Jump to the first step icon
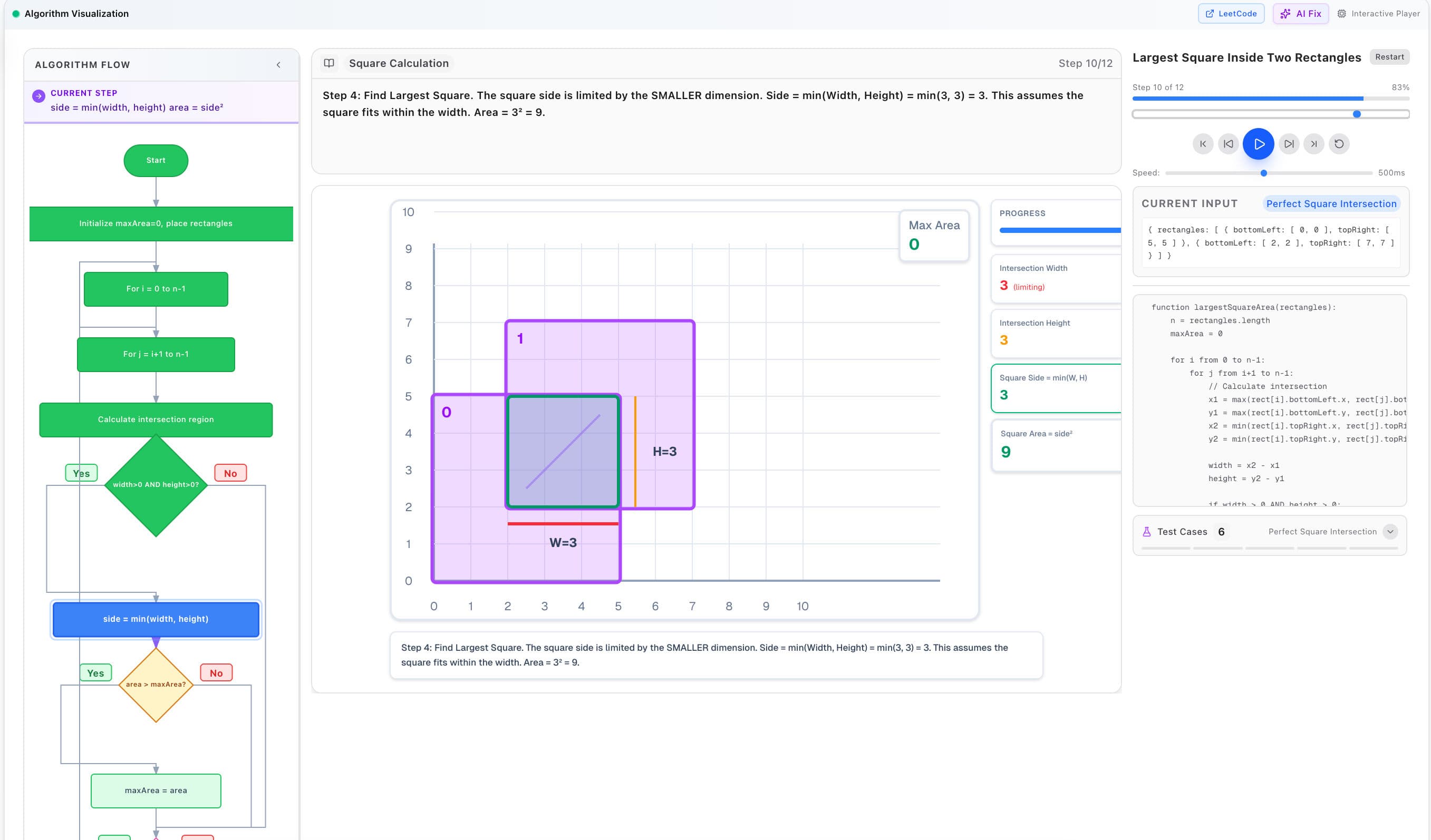 [1203, 143]
